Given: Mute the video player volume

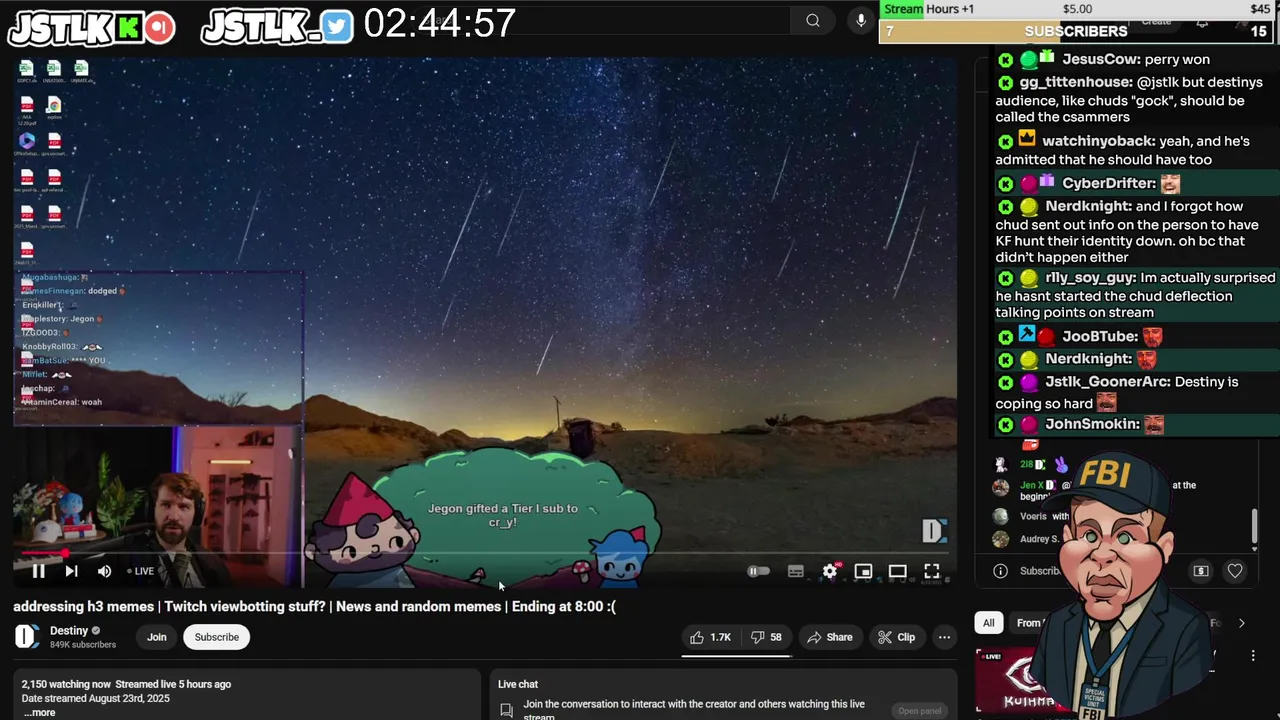Looking at the screenshot, I should point(104,571).
